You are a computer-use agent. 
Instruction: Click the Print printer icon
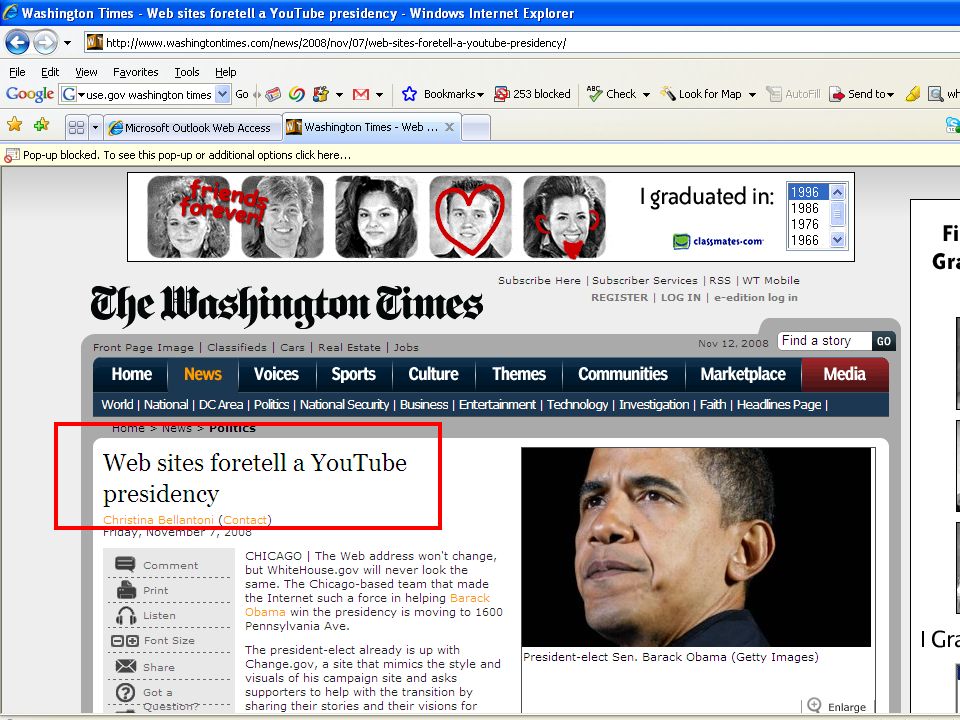[x=126, y=590]
